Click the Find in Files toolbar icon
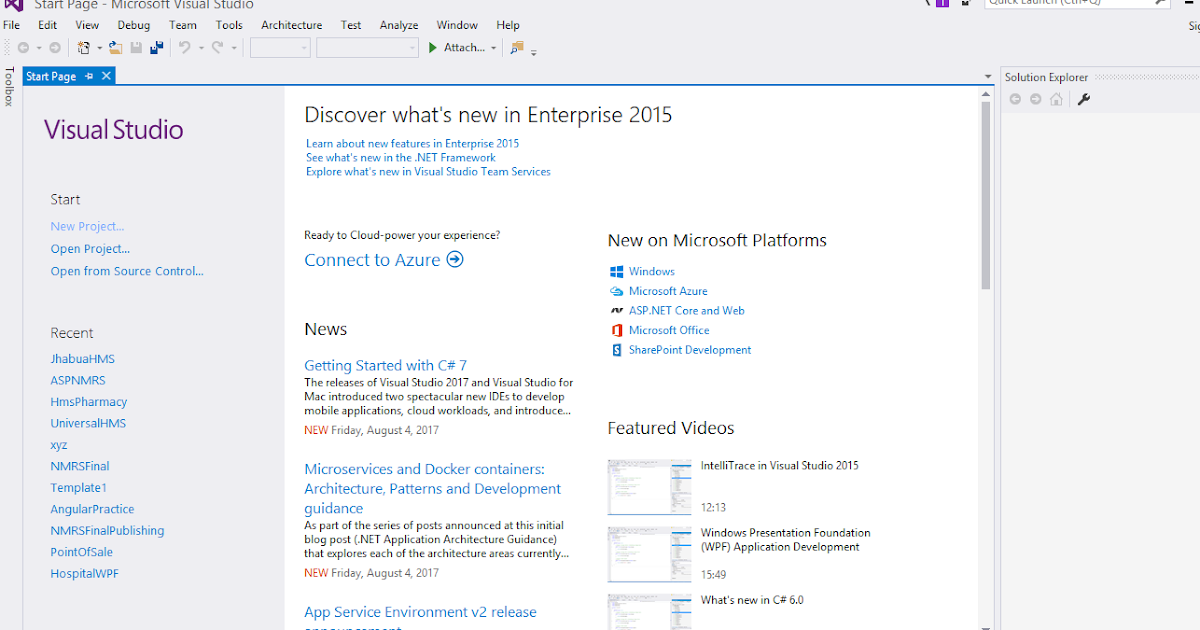 point(516,48)
